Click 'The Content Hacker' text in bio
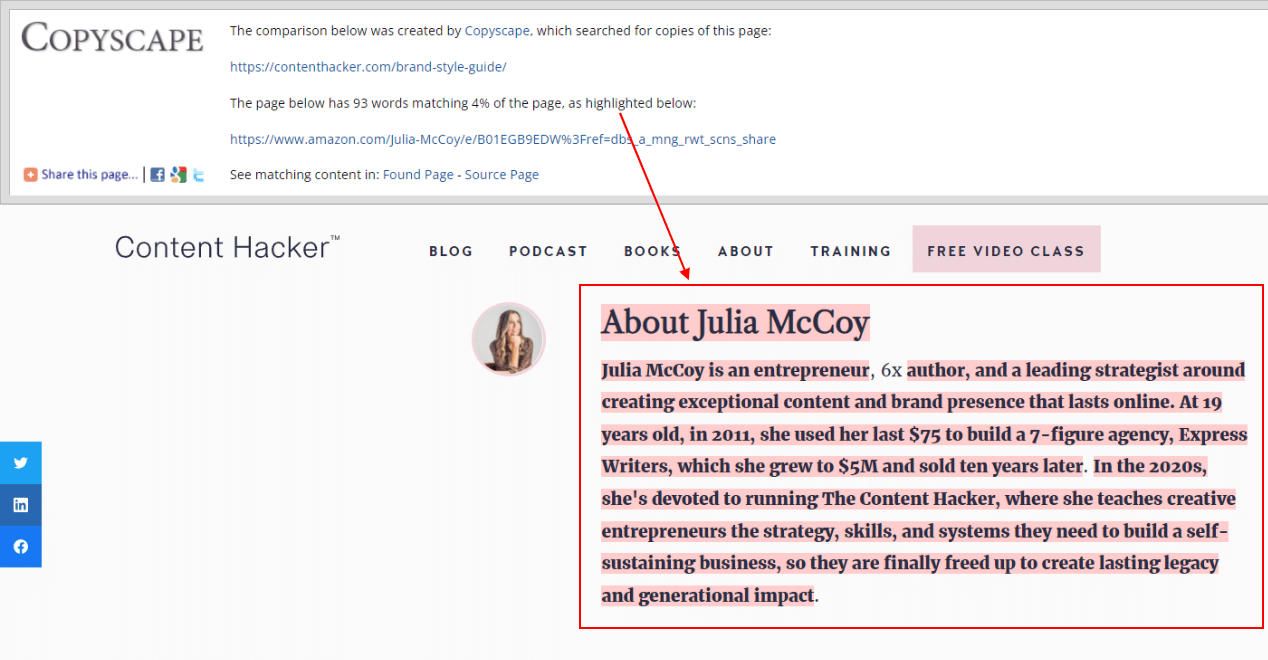The width and height of the screenshot is (1268, 660). tap(908, 498)
